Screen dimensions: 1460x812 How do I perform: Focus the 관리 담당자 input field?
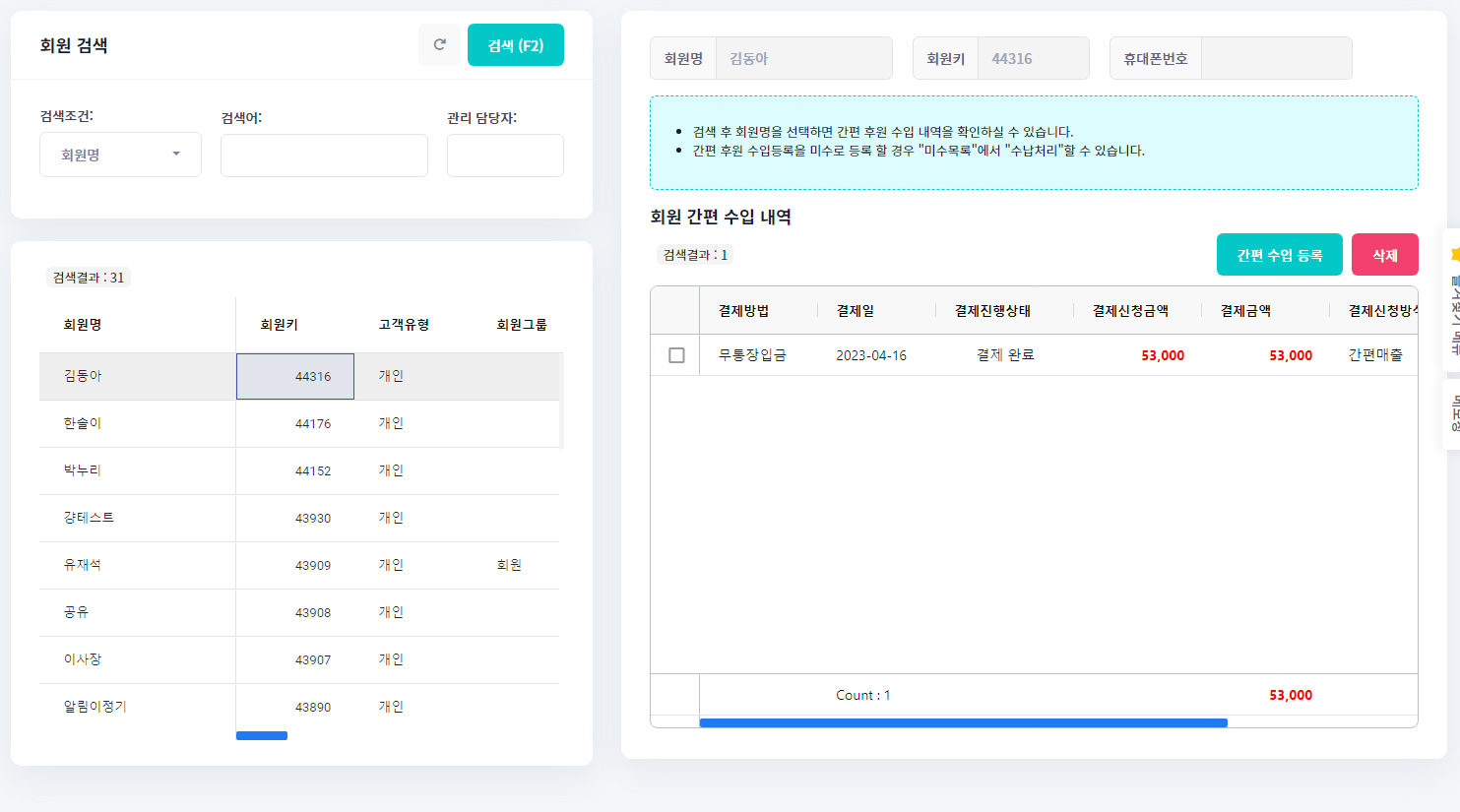[505, 156]
